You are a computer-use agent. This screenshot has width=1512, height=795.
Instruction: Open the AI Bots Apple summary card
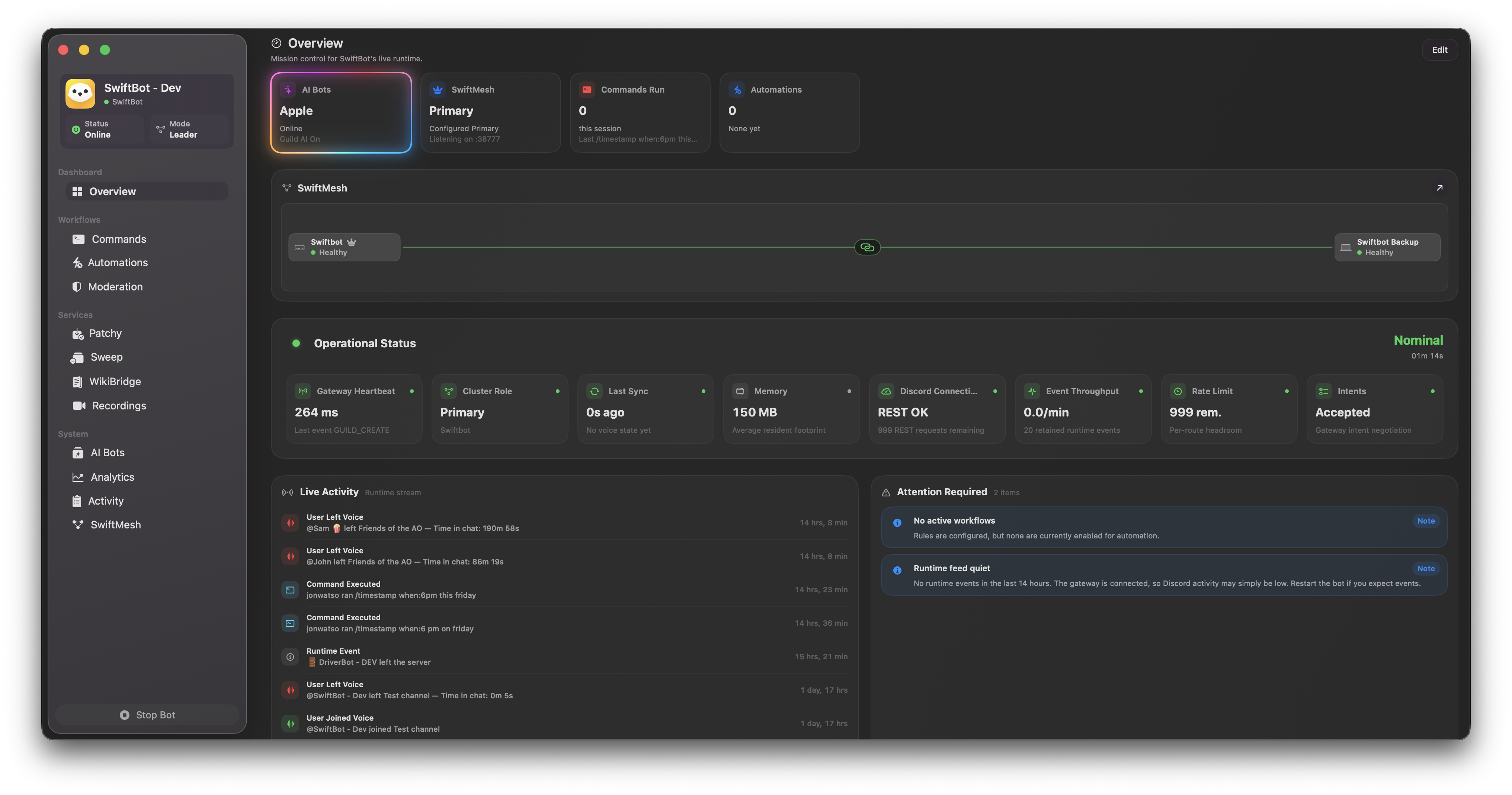pyautogui.click(x=341, y=113)
